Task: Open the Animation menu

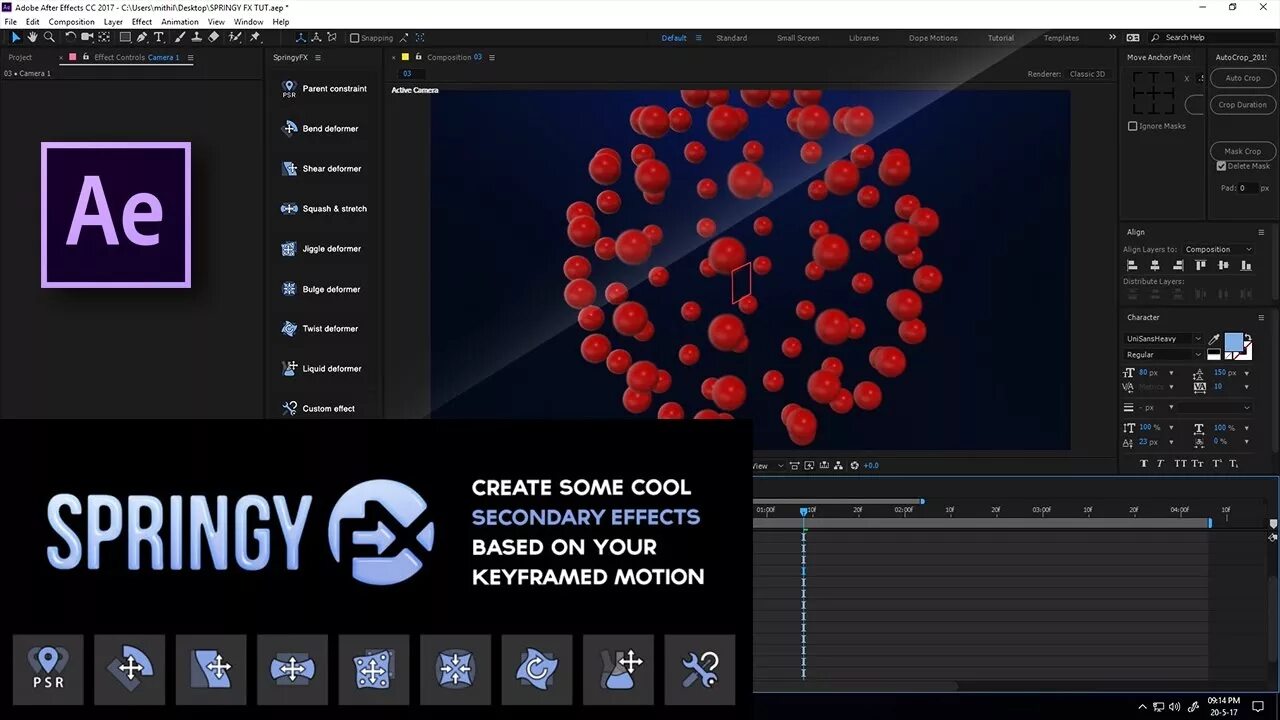Action: pos(180,21)
